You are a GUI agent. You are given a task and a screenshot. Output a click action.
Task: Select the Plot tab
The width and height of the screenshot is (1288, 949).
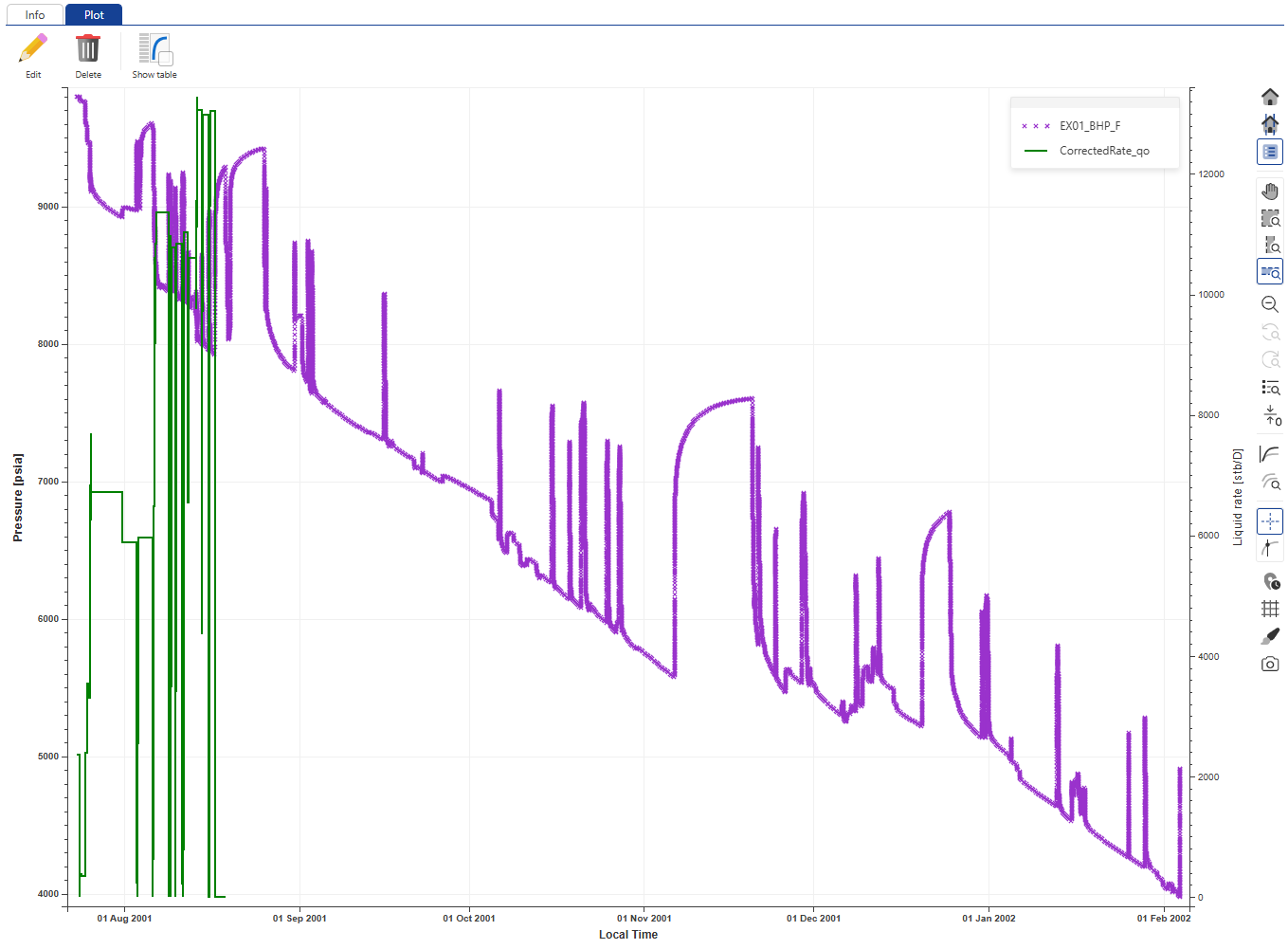click(94, 15)
